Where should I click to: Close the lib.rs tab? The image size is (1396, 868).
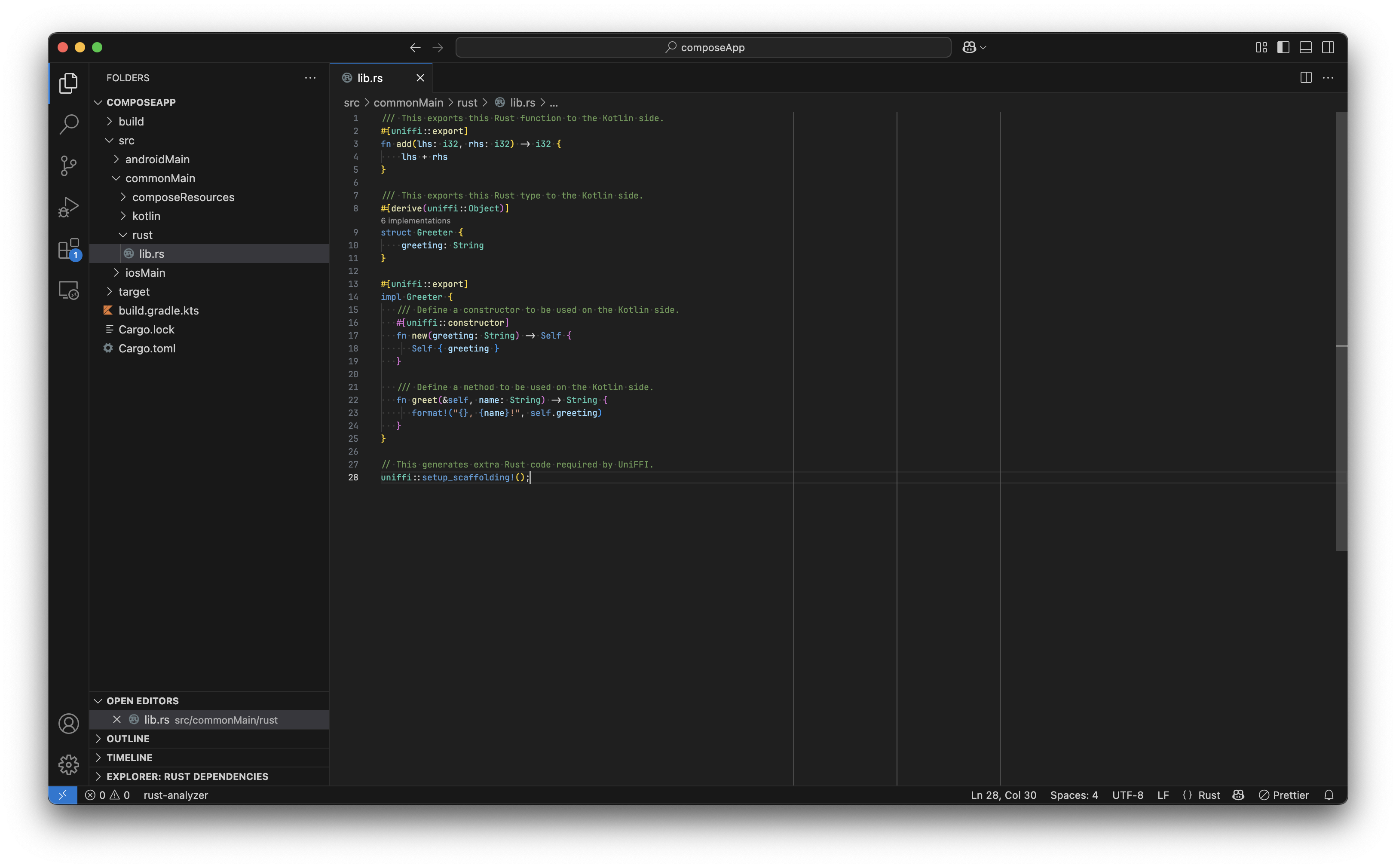(x=420, y=78)
